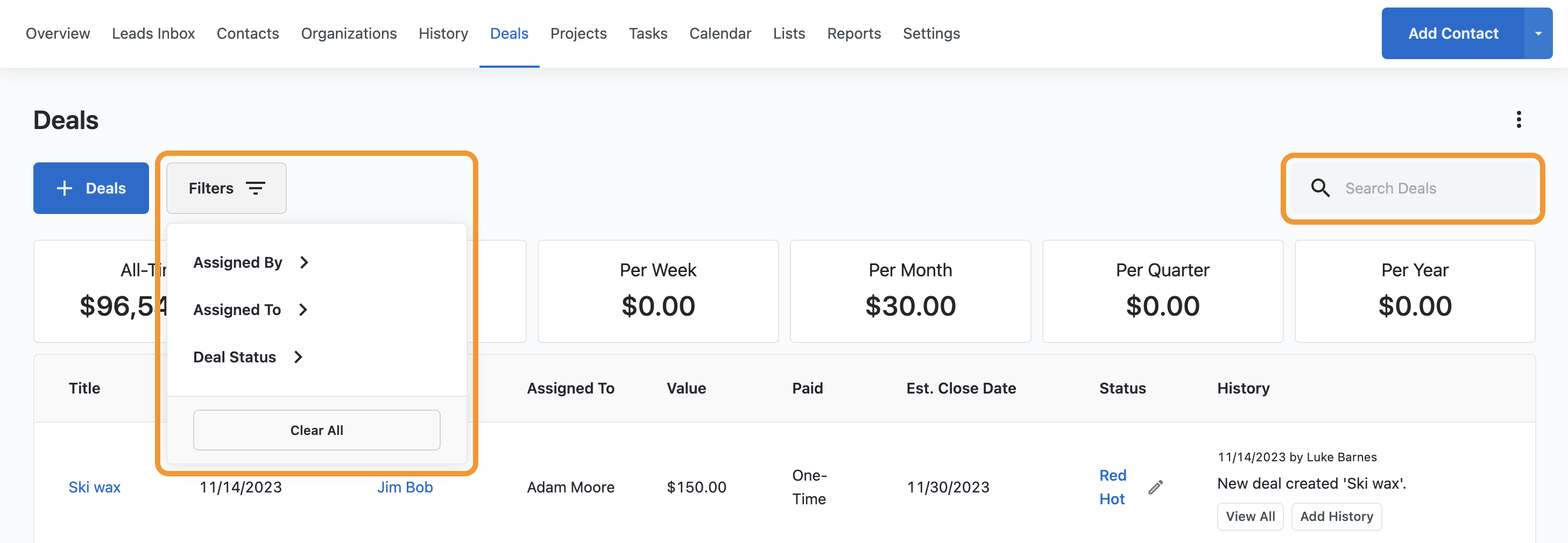1568x543 pixels.
Task: Expand the Assigned To filter submenu
Action: point(250,310)
